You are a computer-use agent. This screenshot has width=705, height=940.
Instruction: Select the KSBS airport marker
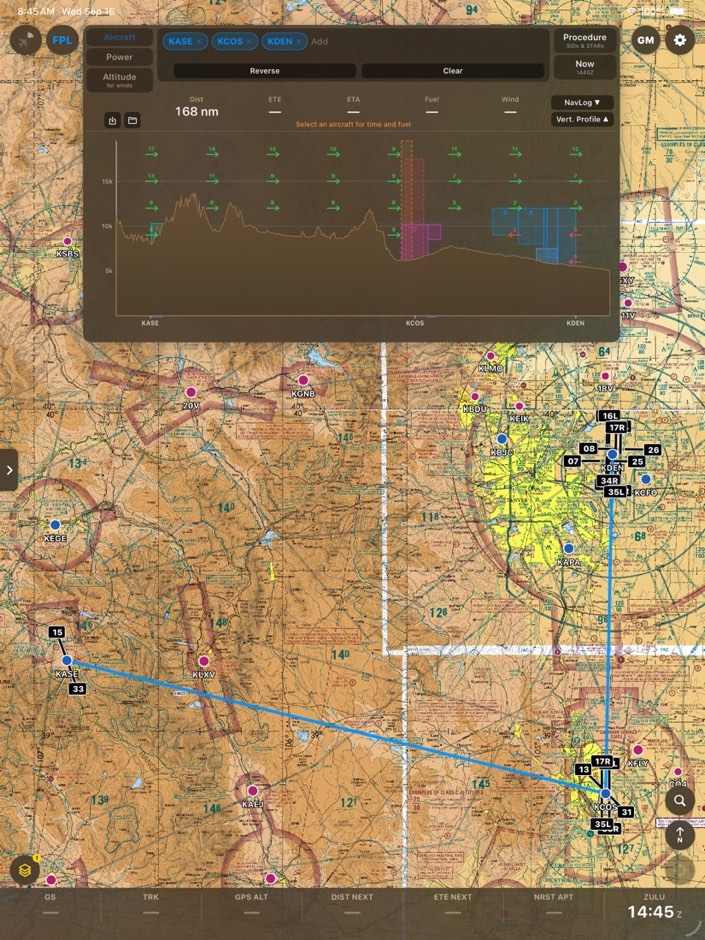pyautogui.click(x=67, y=242)
